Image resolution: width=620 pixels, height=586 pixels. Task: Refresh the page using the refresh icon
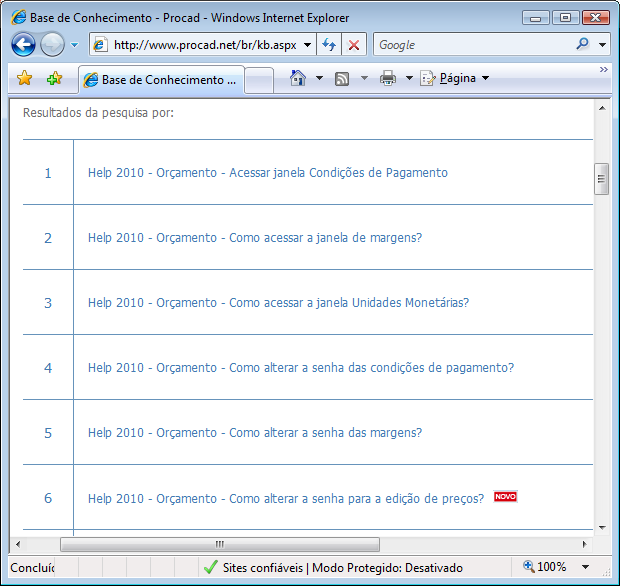click(x=329, y=45)
